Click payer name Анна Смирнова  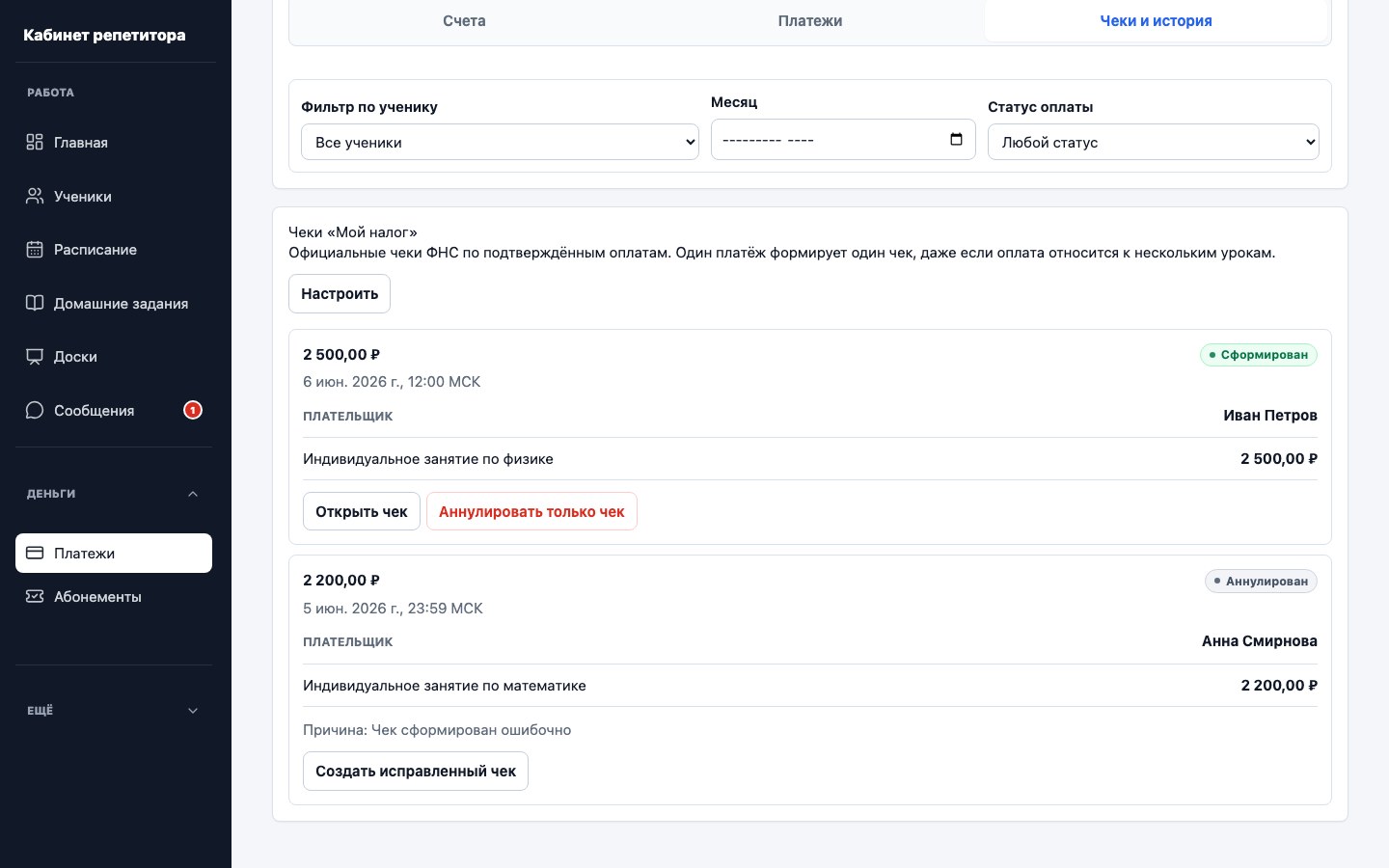click(x=1260, y=640)
